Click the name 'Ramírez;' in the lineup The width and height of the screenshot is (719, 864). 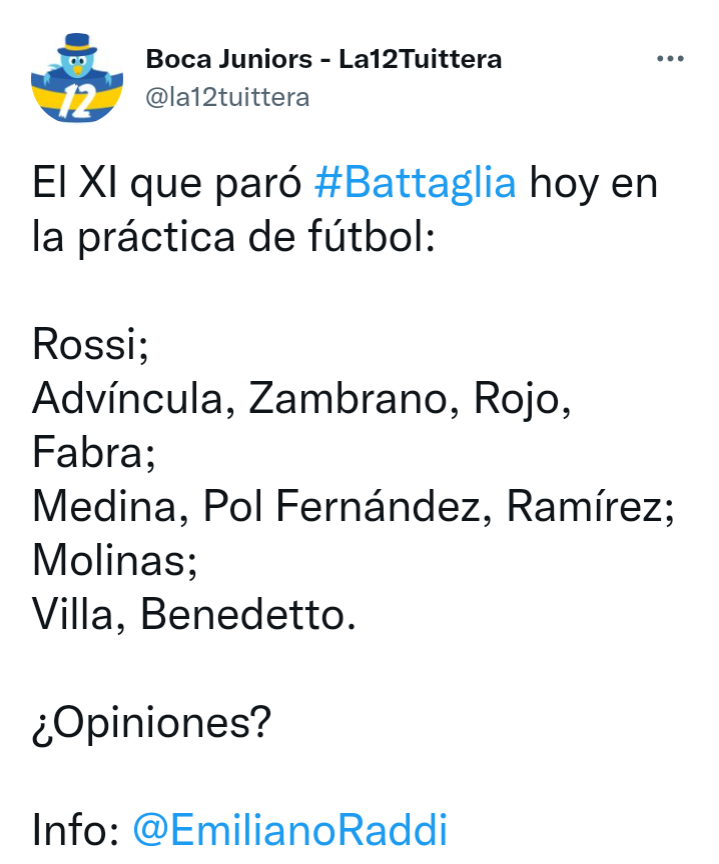coord(590,506)
